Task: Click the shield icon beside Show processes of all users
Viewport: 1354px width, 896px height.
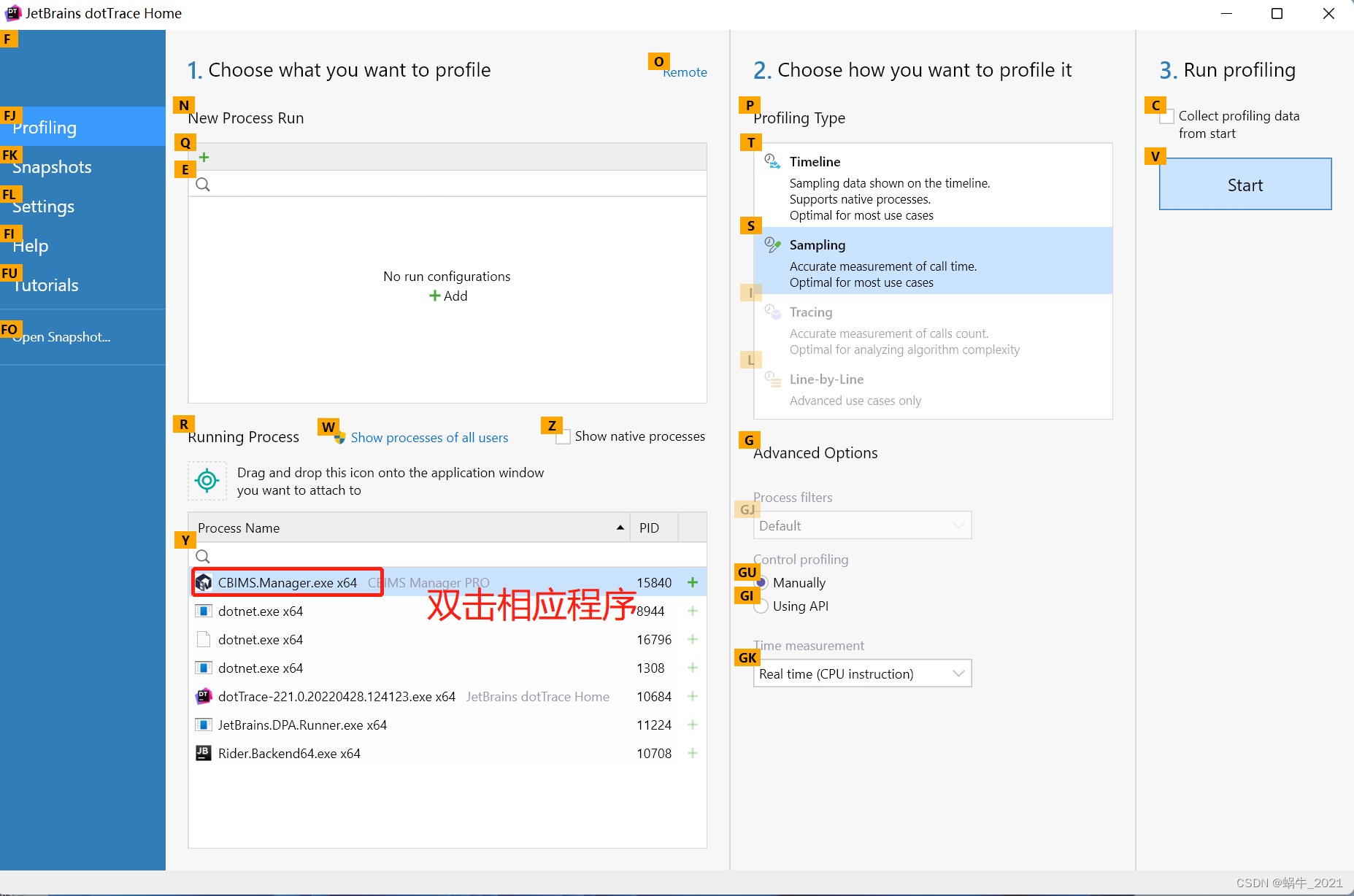Action: 339,438
